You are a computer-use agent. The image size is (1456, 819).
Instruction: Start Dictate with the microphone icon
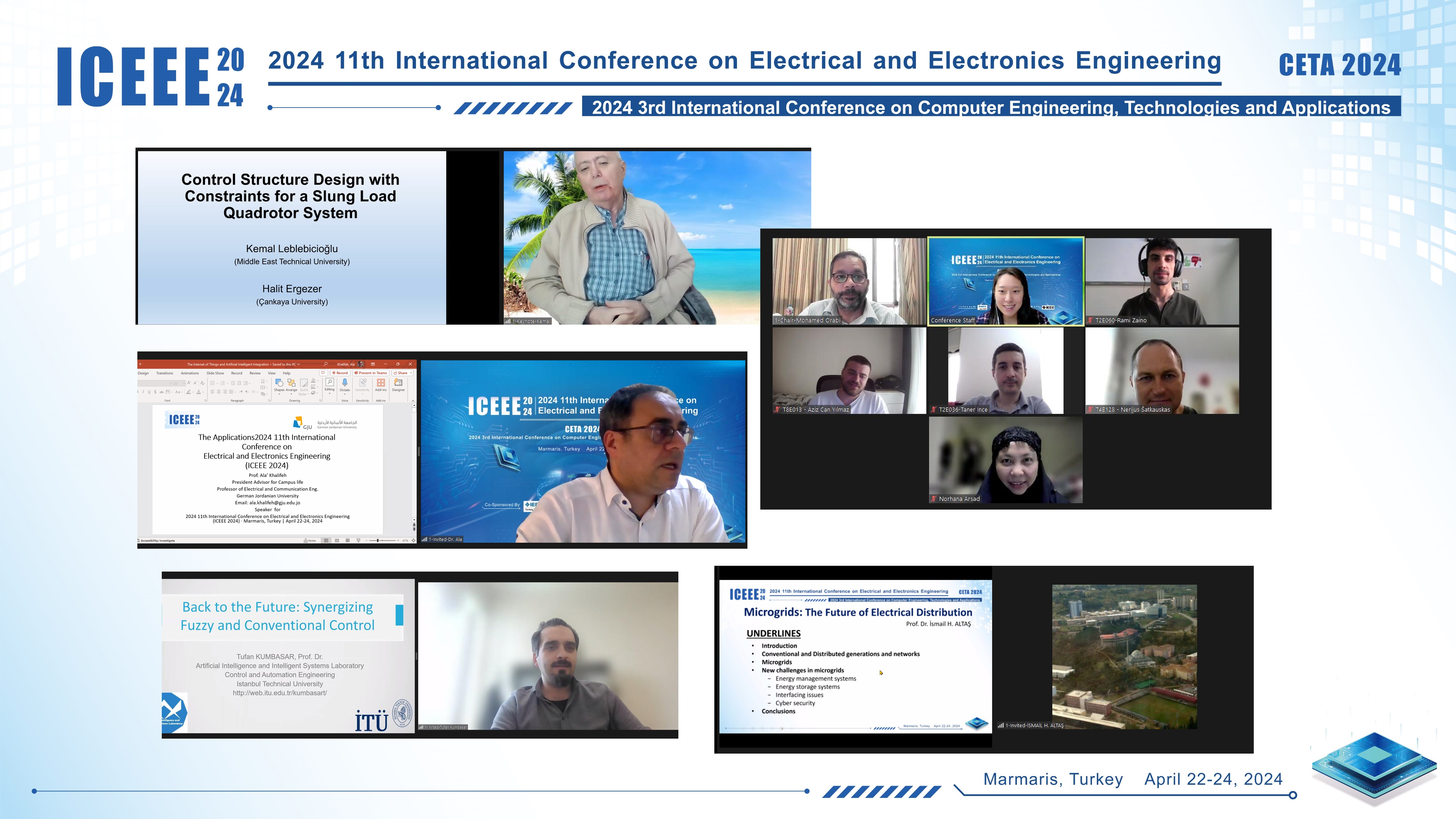click(x=345, y=386)
